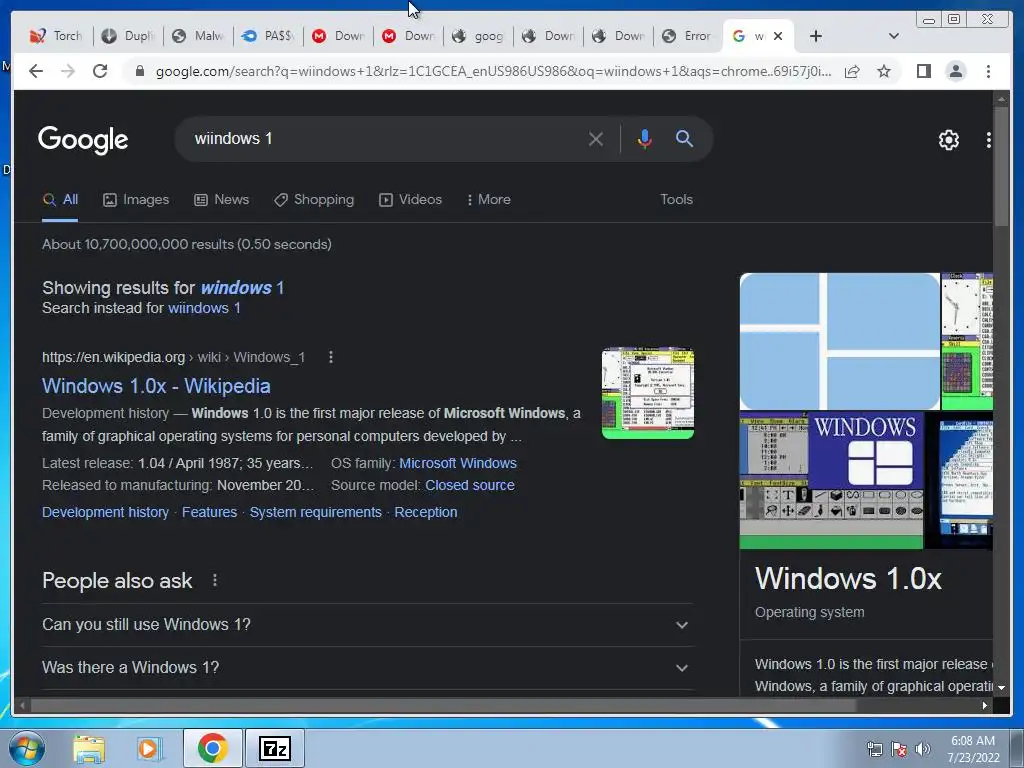Switch to the goog tab
1024x768 pixels.
pyautogui.click(x=479, y=36)
